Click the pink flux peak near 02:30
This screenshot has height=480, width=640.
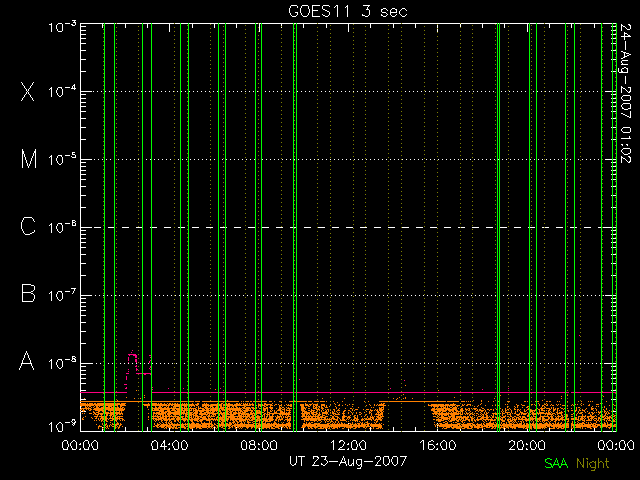(132, 356)
